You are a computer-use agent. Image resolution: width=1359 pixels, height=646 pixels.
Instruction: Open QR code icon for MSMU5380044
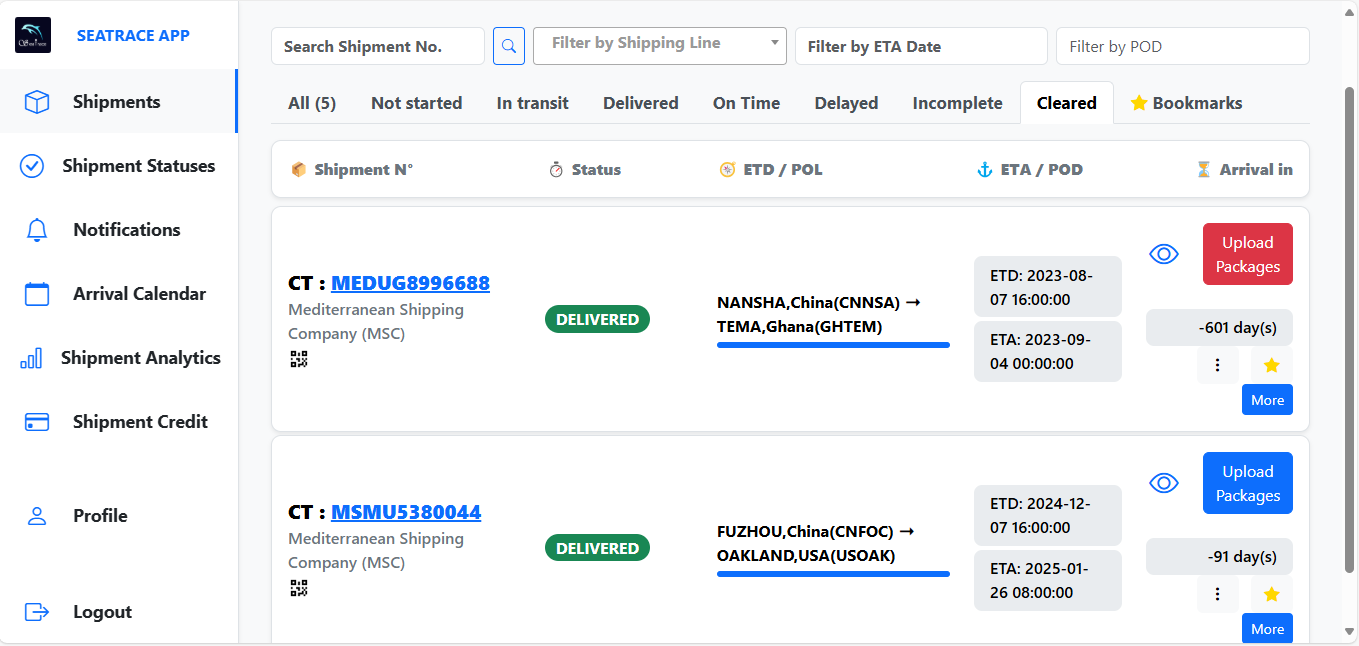pos(298,588)
